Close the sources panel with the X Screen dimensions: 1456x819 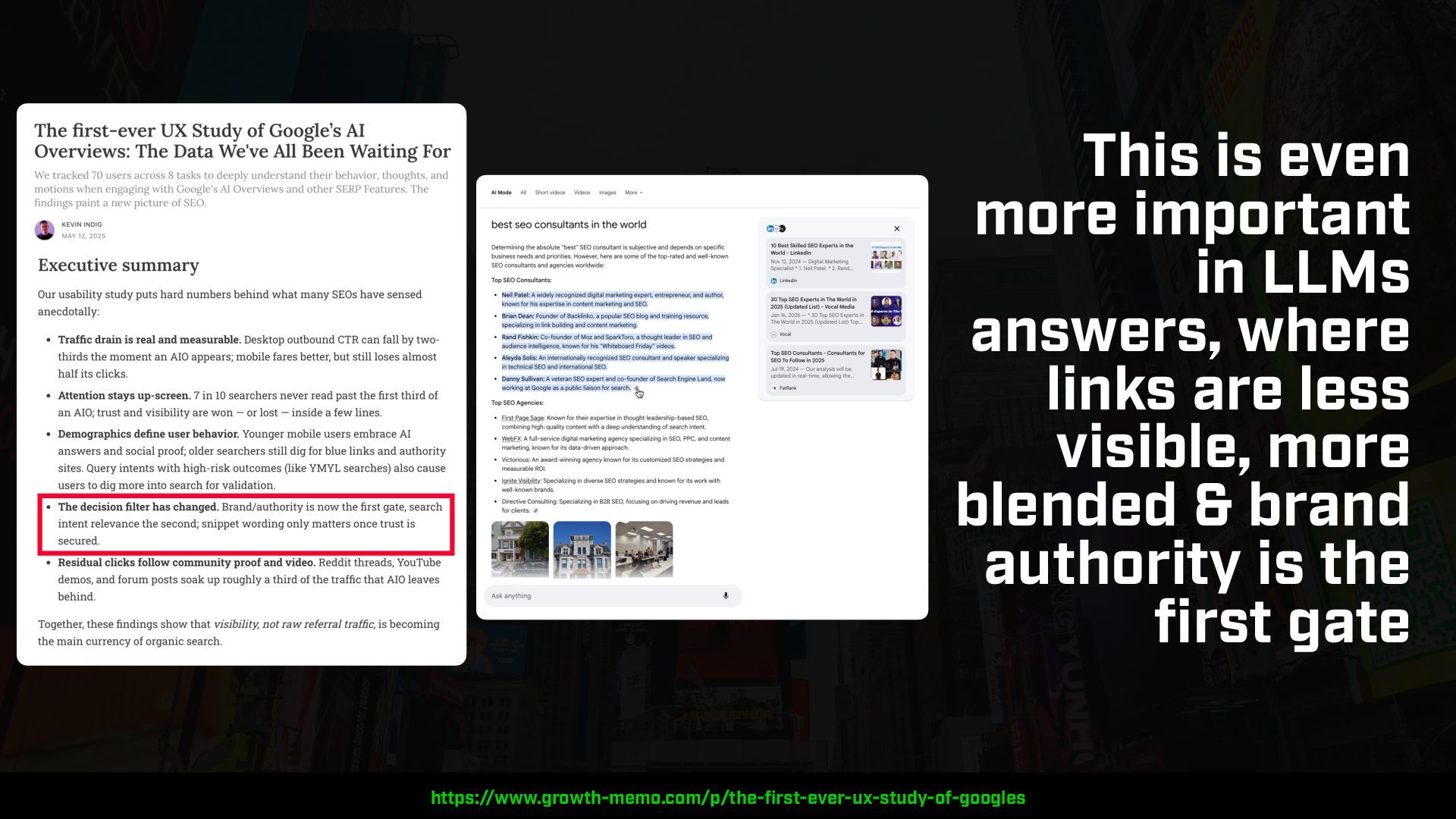(x=897, y=229)
